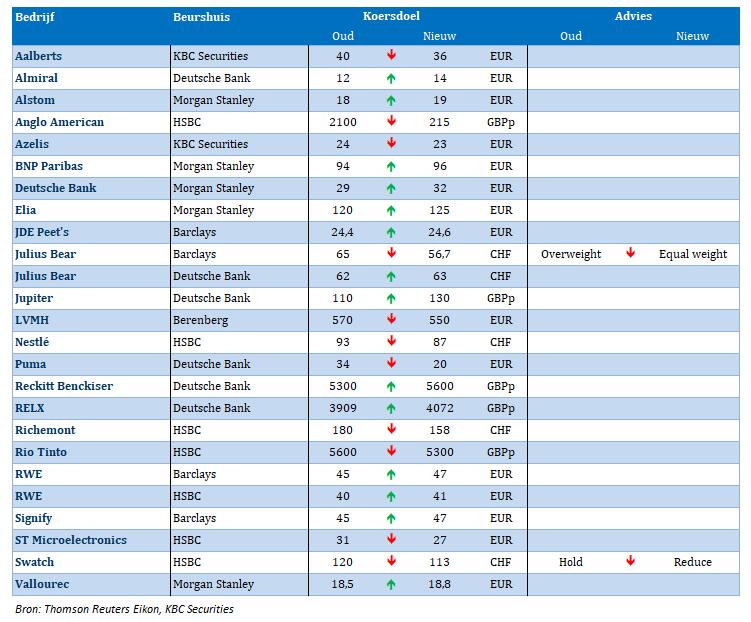Viewport: 751px width, 622px height.
Task: Click the old price target 2100
Action: point(343,122)
